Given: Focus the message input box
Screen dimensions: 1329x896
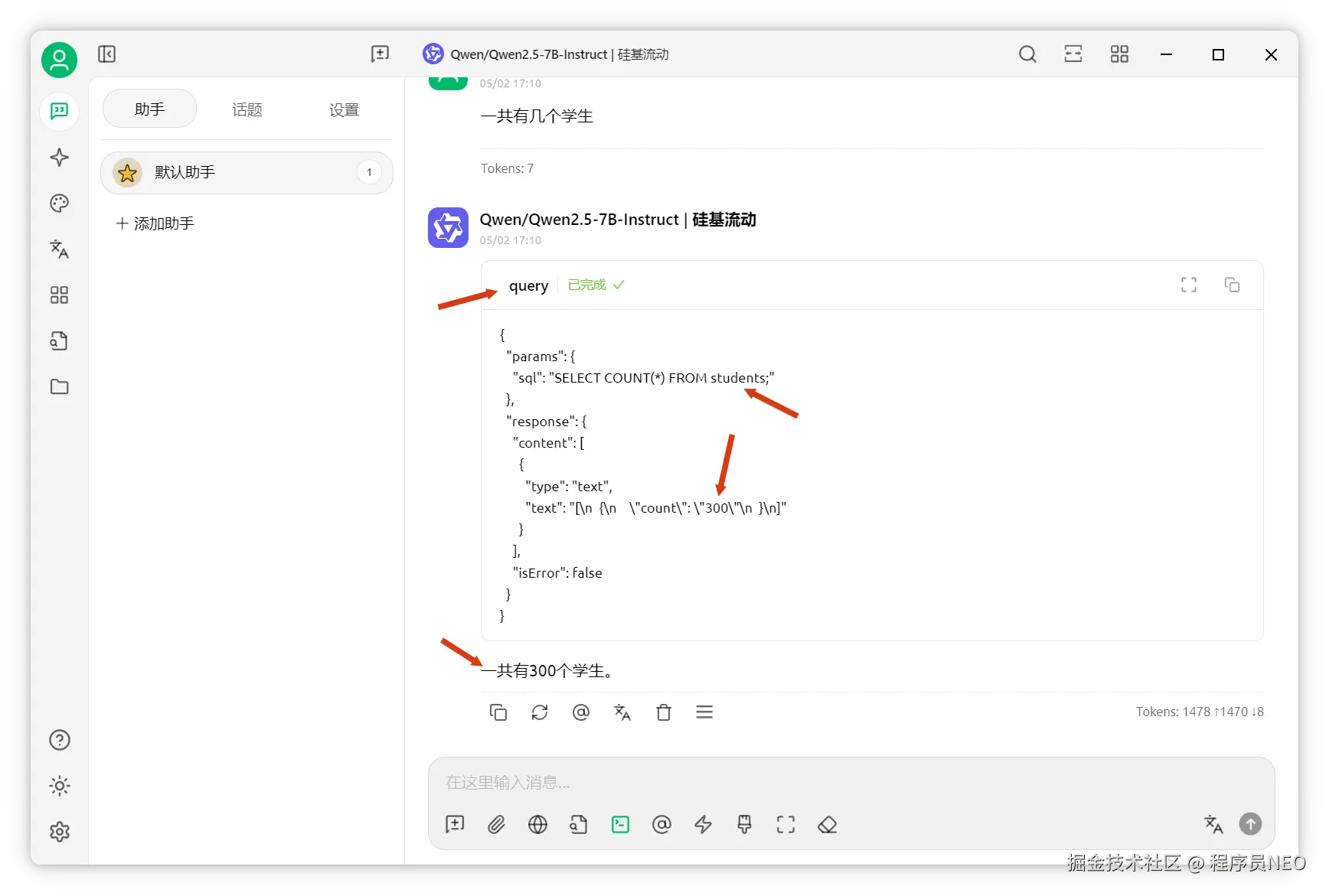Looking at the screenshot, I should tap(850, 783).
